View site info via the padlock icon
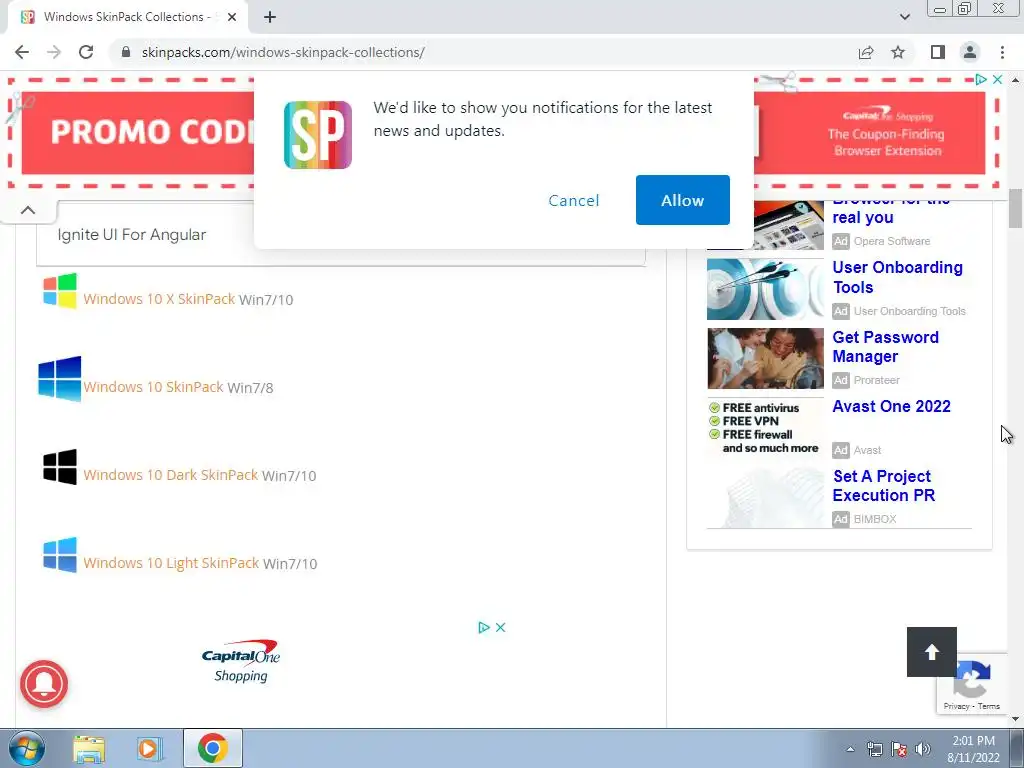The image size is (1024, 768). tap(126, 52)
